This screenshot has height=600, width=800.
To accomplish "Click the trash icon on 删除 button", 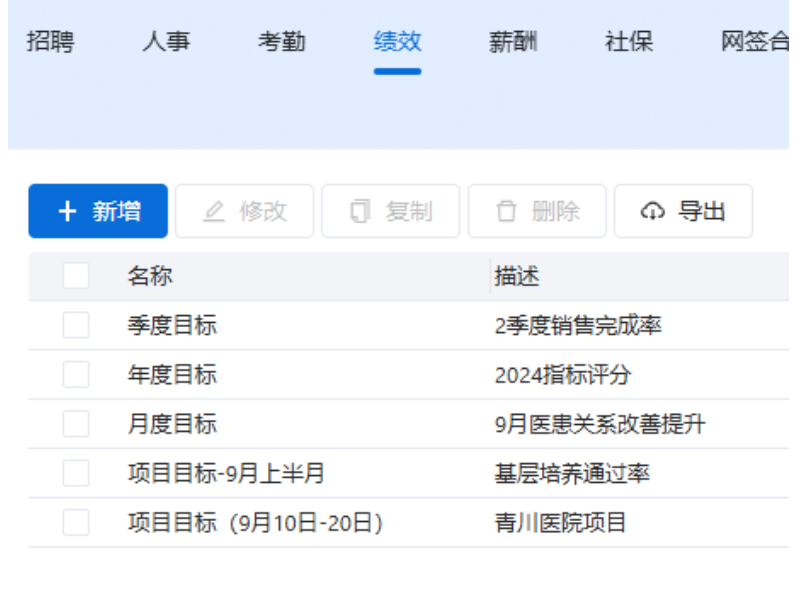I will point(507,212).
